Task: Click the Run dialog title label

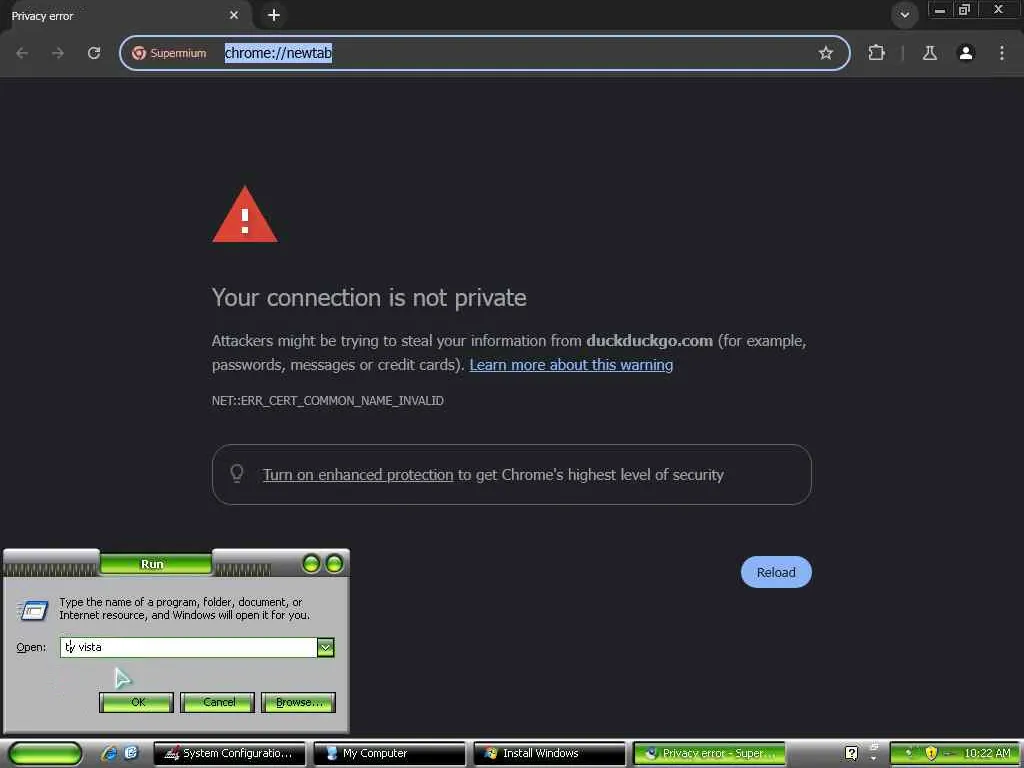Action: click(152, 564)
